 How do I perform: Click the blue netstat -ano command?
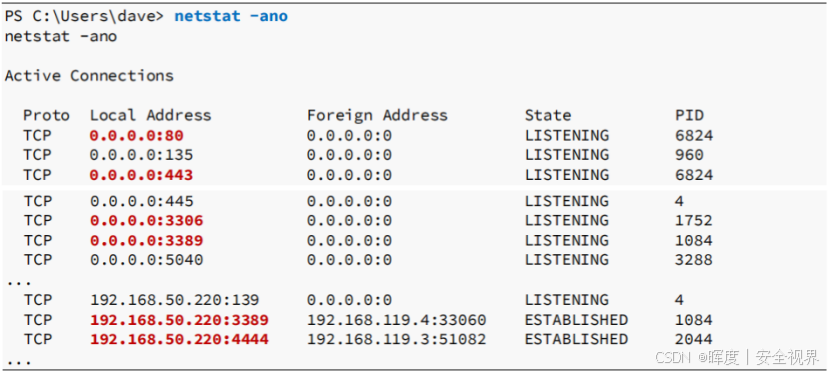tap(231, 16)
